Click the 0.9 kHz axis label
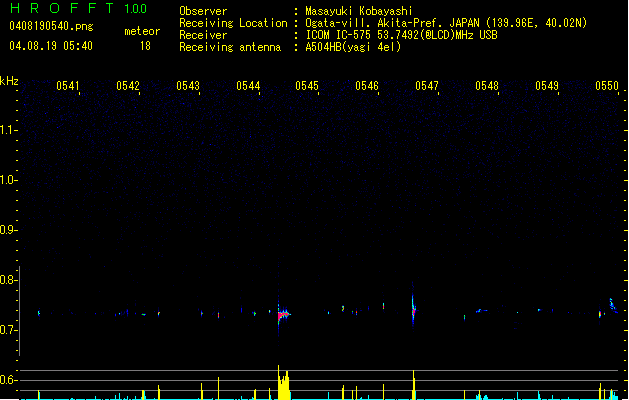Image resolution: width=629 pixels, height=400 pixels. point(8,230)
